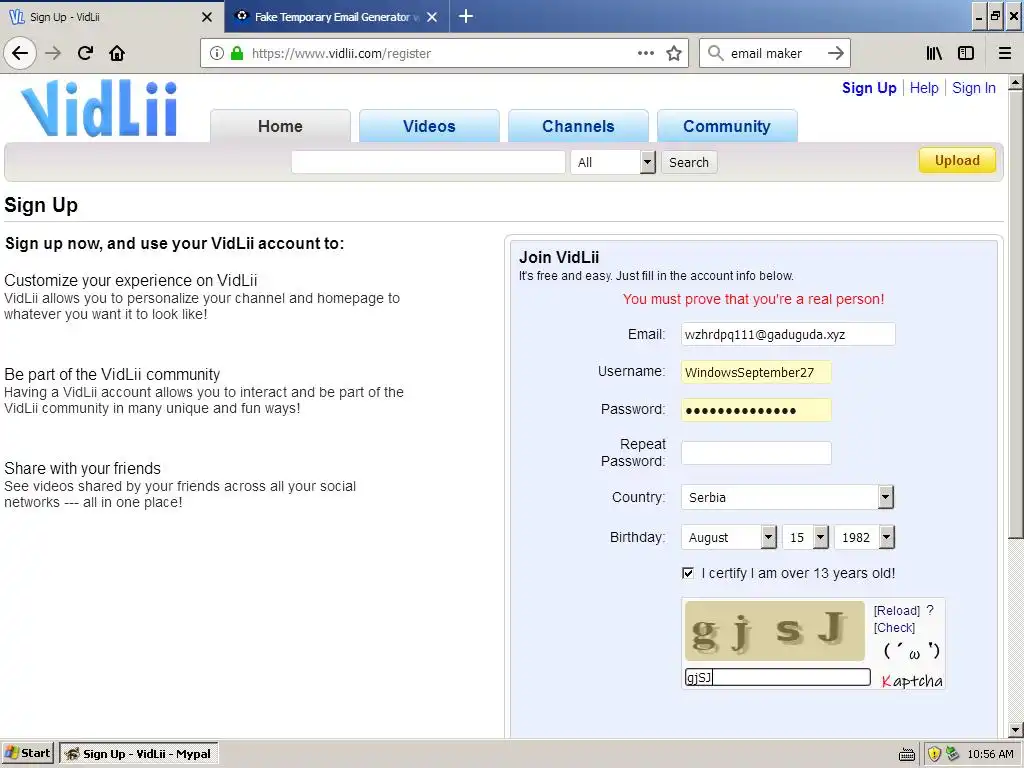
Task: Open the Sign In link
Action: [974, 88]
